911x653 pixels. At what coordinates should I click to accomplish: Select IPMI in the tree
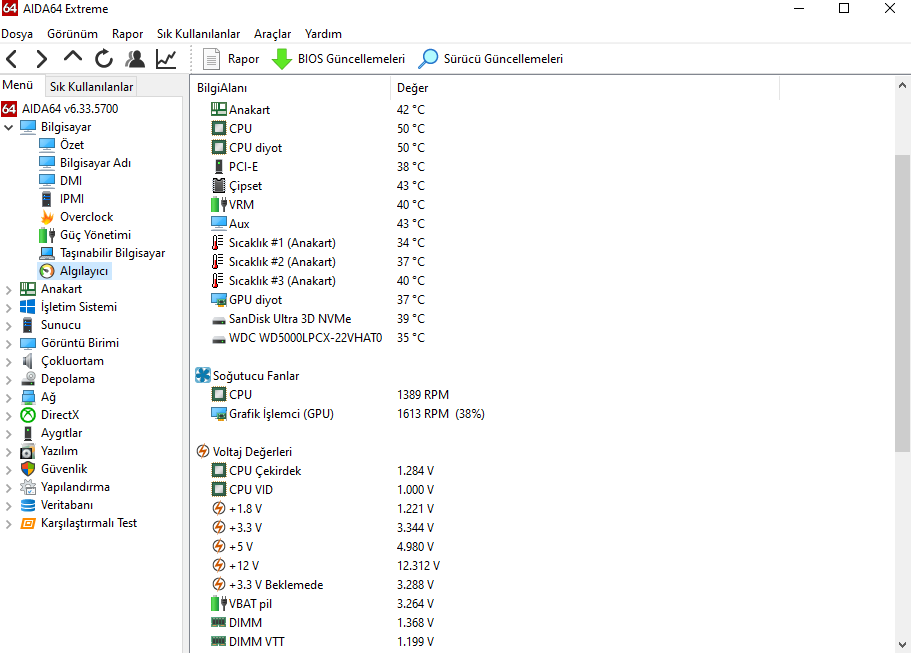pyautogui.click(x=71, y=199)
